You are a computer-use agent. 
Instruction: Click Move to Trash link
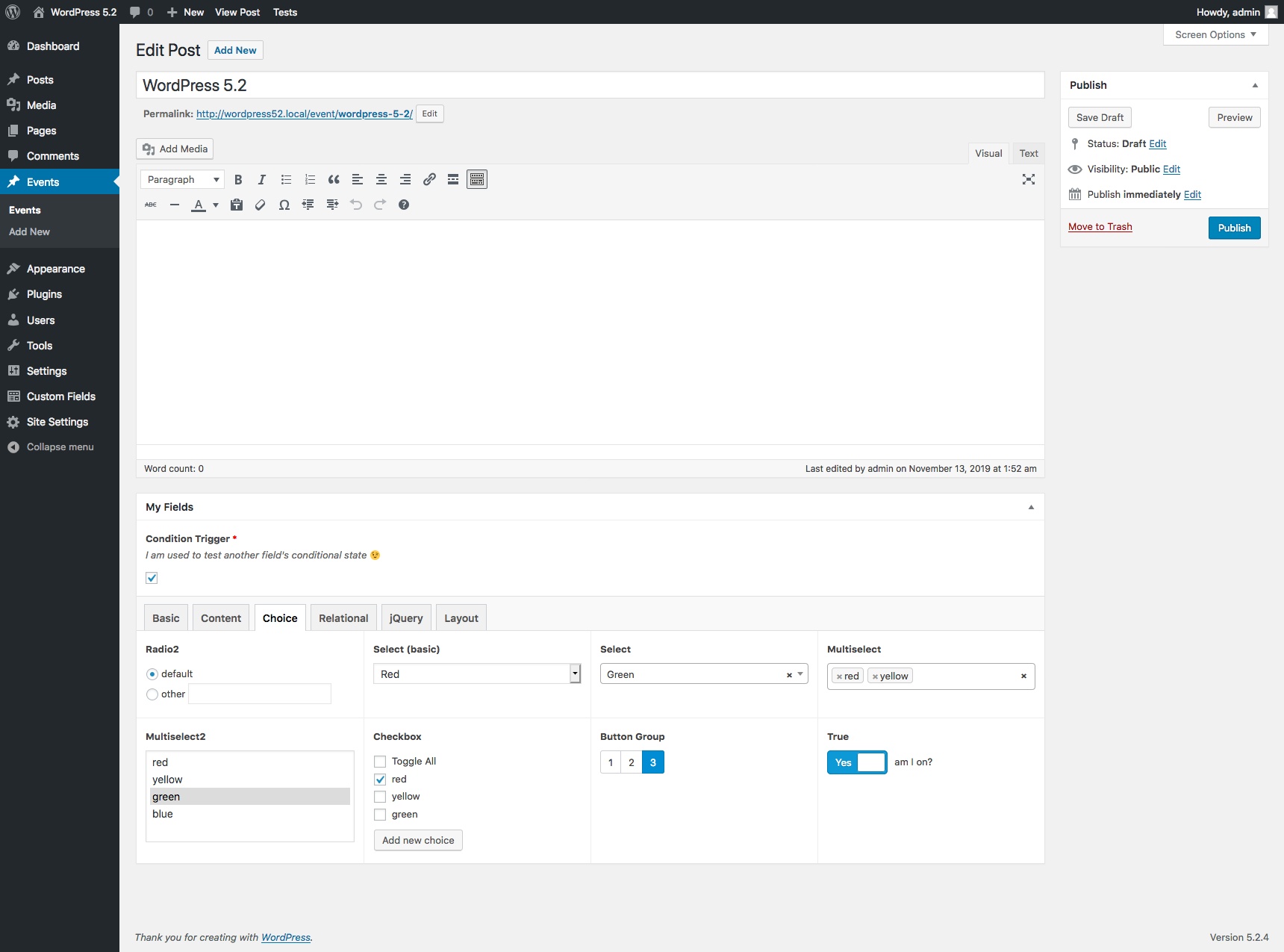point(1100,227)
